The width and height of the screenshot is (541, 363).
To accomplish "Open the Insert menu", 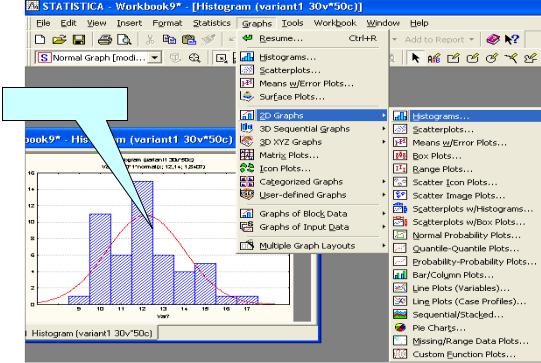I will coord(129,23).
